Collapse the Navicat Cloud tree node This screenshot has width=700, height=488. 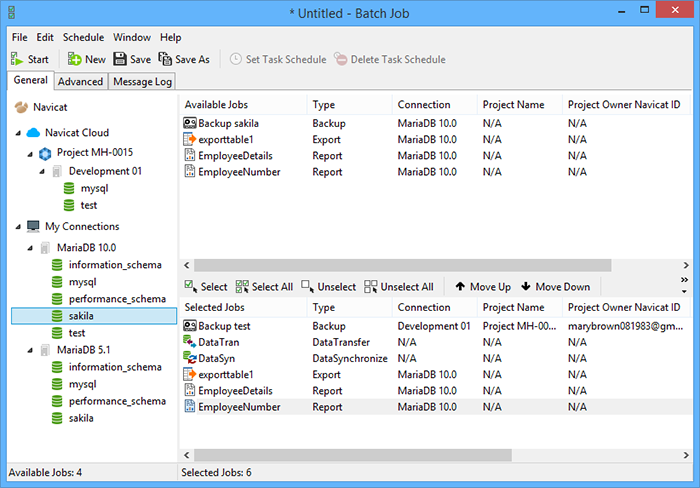point(18,133)
